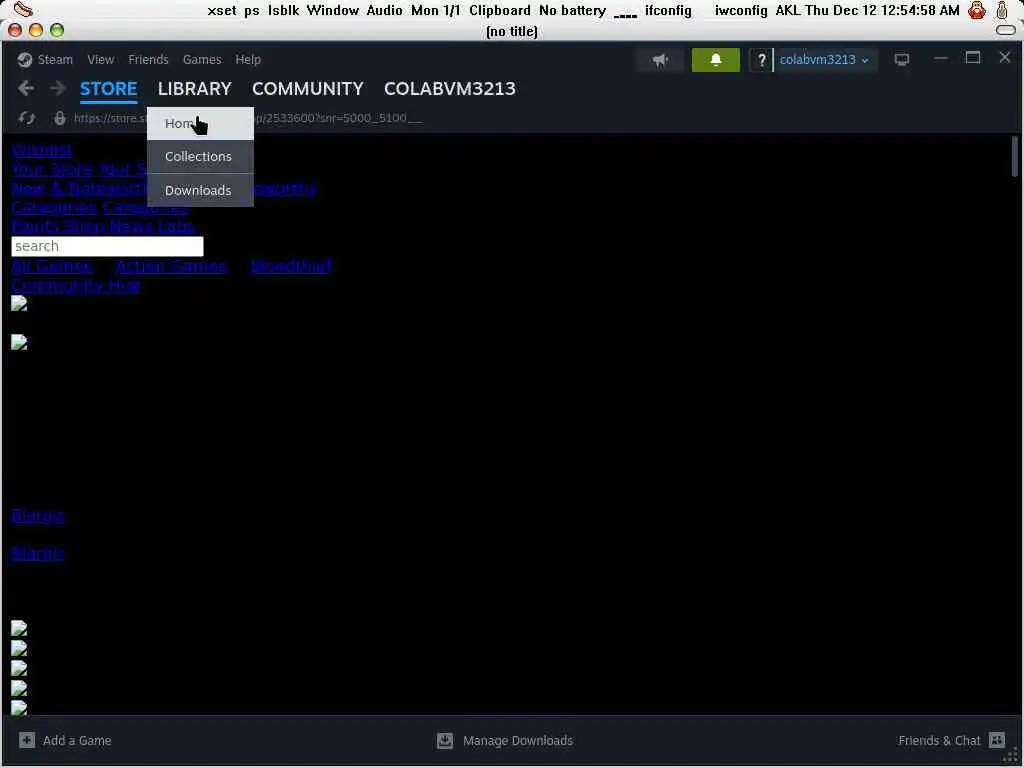
Task: Reload the store page
Action: [x=27, y=118]
